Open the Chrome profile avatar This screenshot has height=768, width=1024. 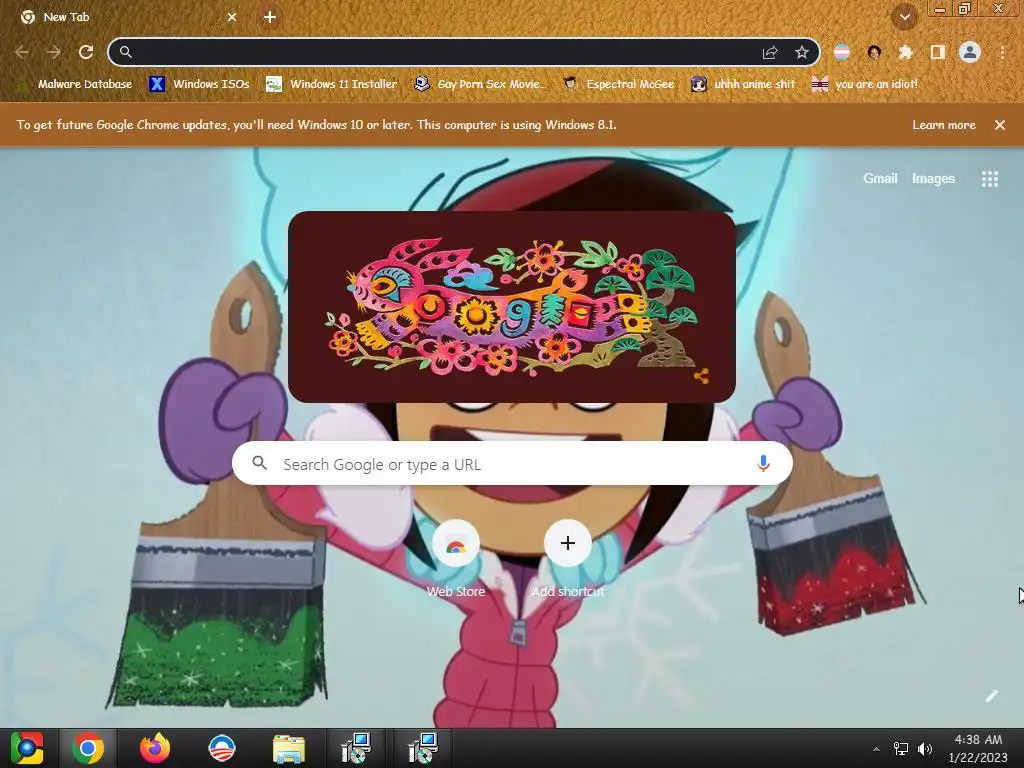point(970,52)
